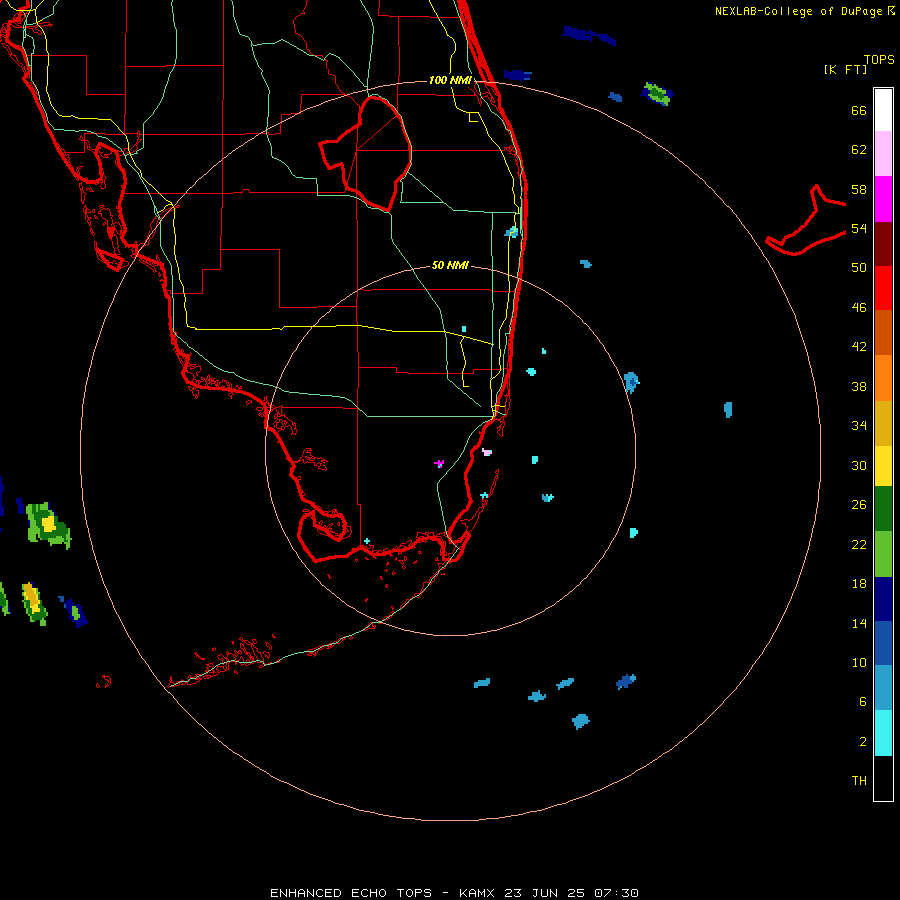Click the white swatch in the tops legend
Screen dimensions: 900x900
click(883, 110)
